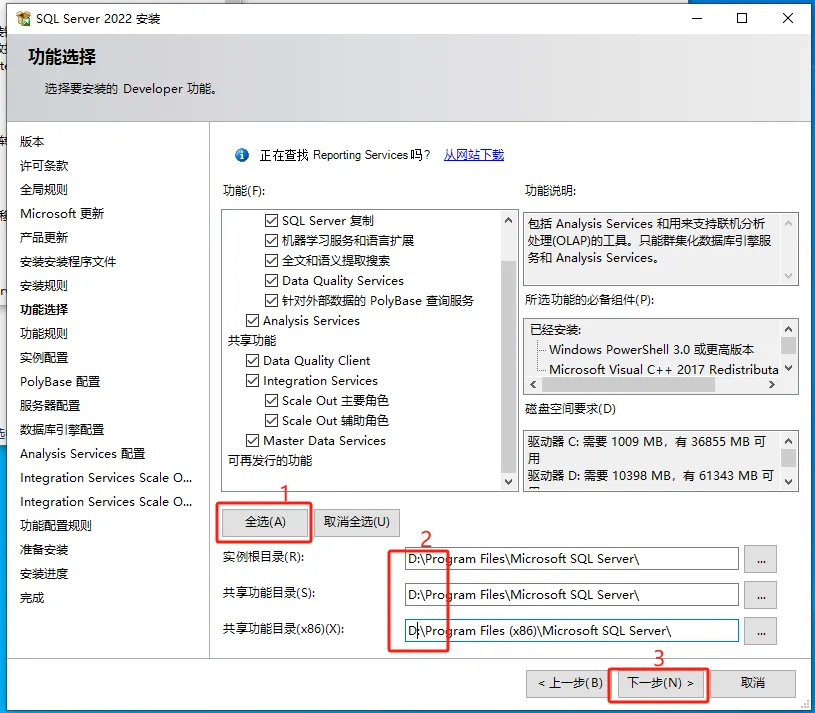Select the 版本 step in the sidebar
The width and height of the screenshot is (815, 713).
tap(32, 141)
